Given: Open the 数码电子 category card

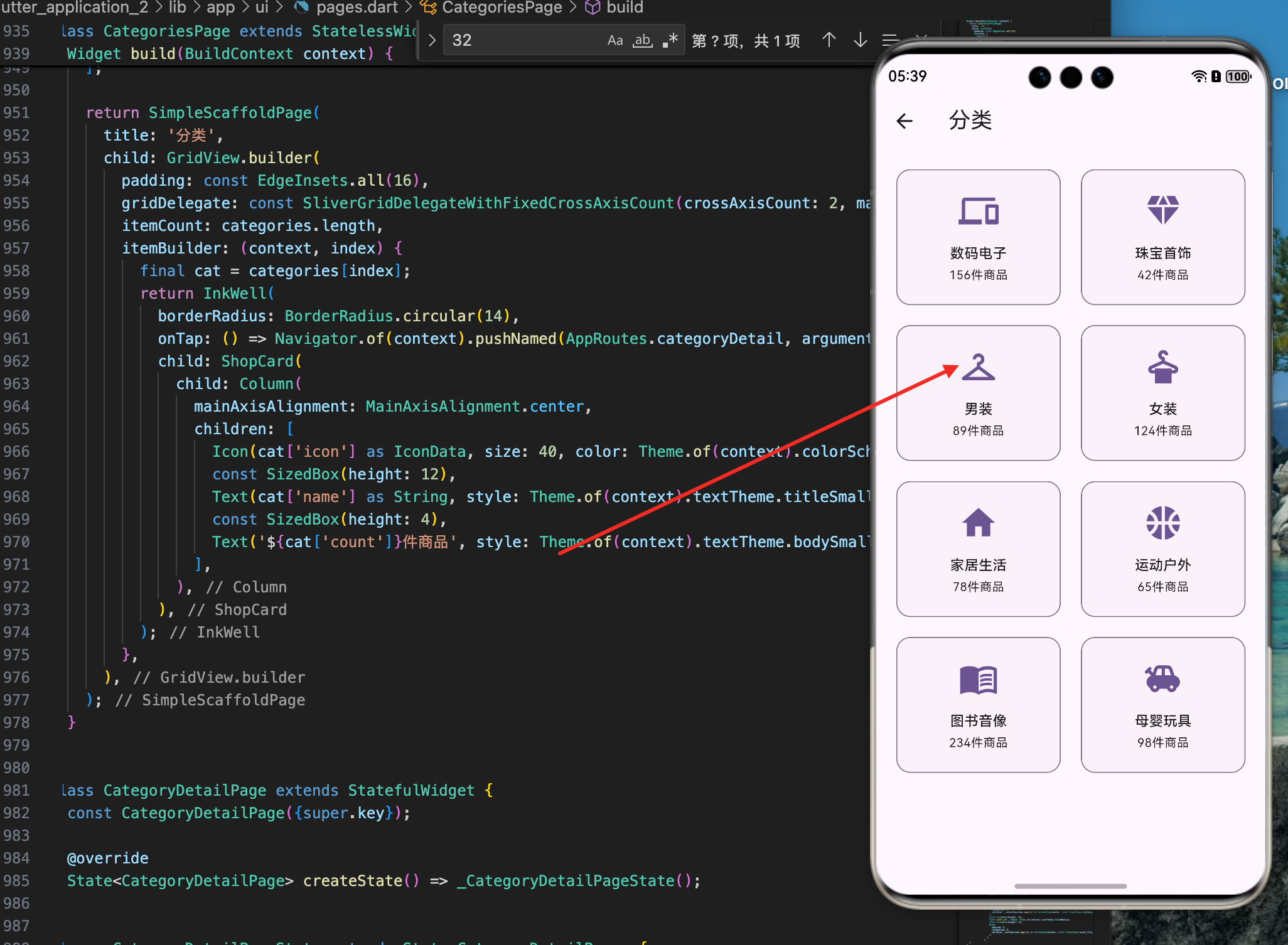Looking at the screenshot, I should pyautogui.click(x=978, y=237).
